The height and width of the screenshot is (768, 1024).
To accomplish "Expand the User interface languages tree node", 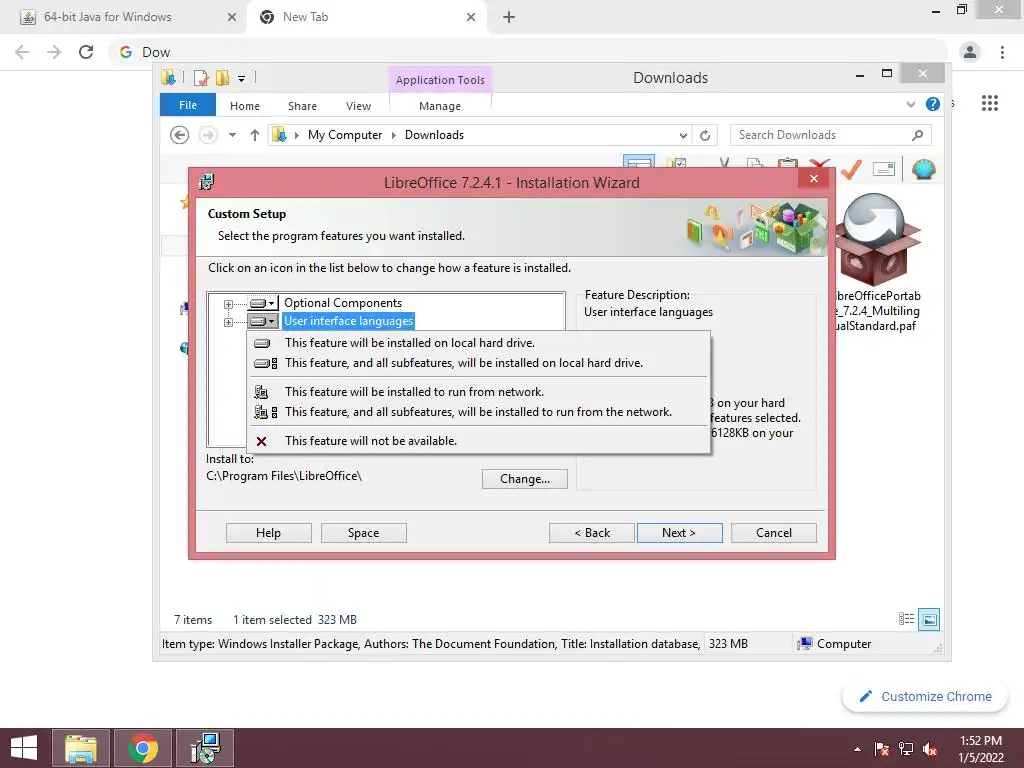I will (x=228, y=322).
